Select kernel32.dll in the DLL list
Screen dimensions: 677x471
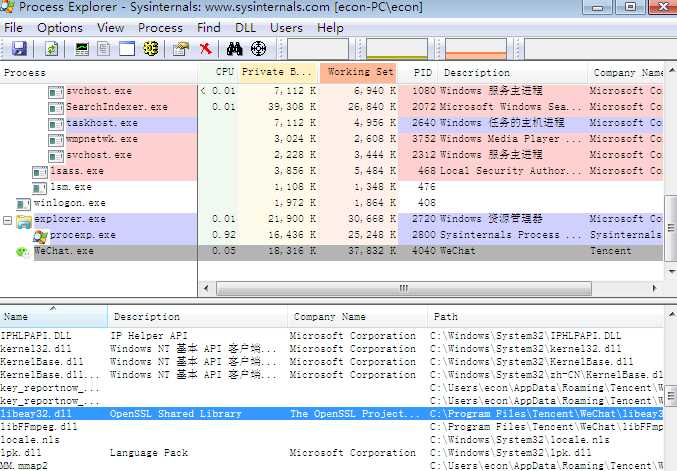click(x=332, y=348)
